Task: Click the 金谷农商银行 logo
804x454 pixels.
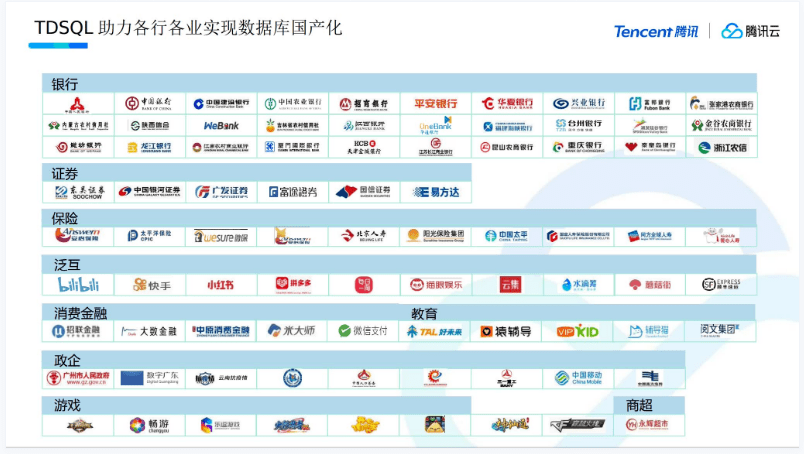Action: point(721,125)
